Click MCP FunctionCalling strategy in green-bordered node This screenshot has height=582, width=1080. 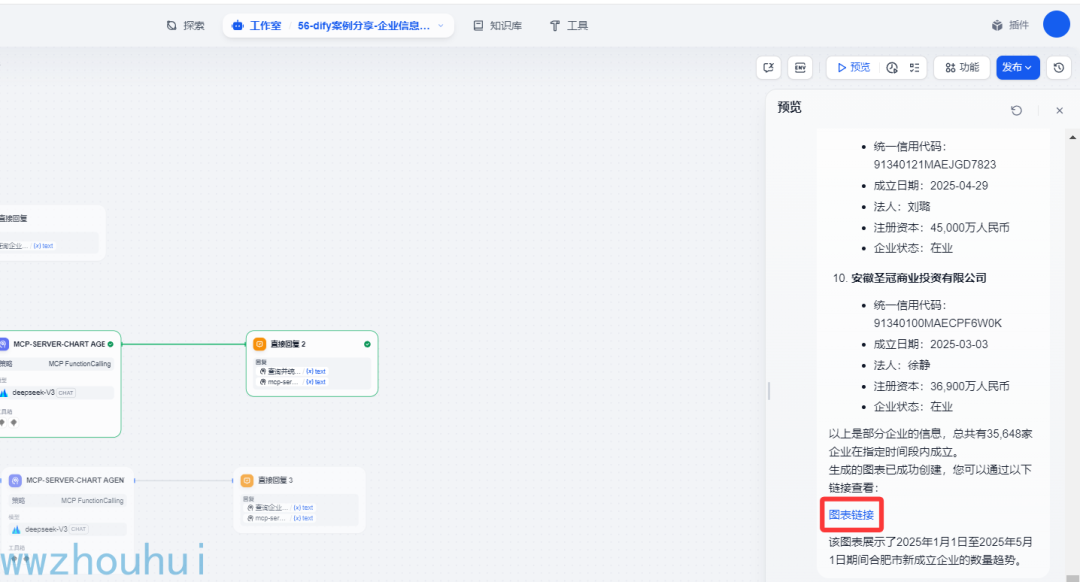tap(79, 364)
